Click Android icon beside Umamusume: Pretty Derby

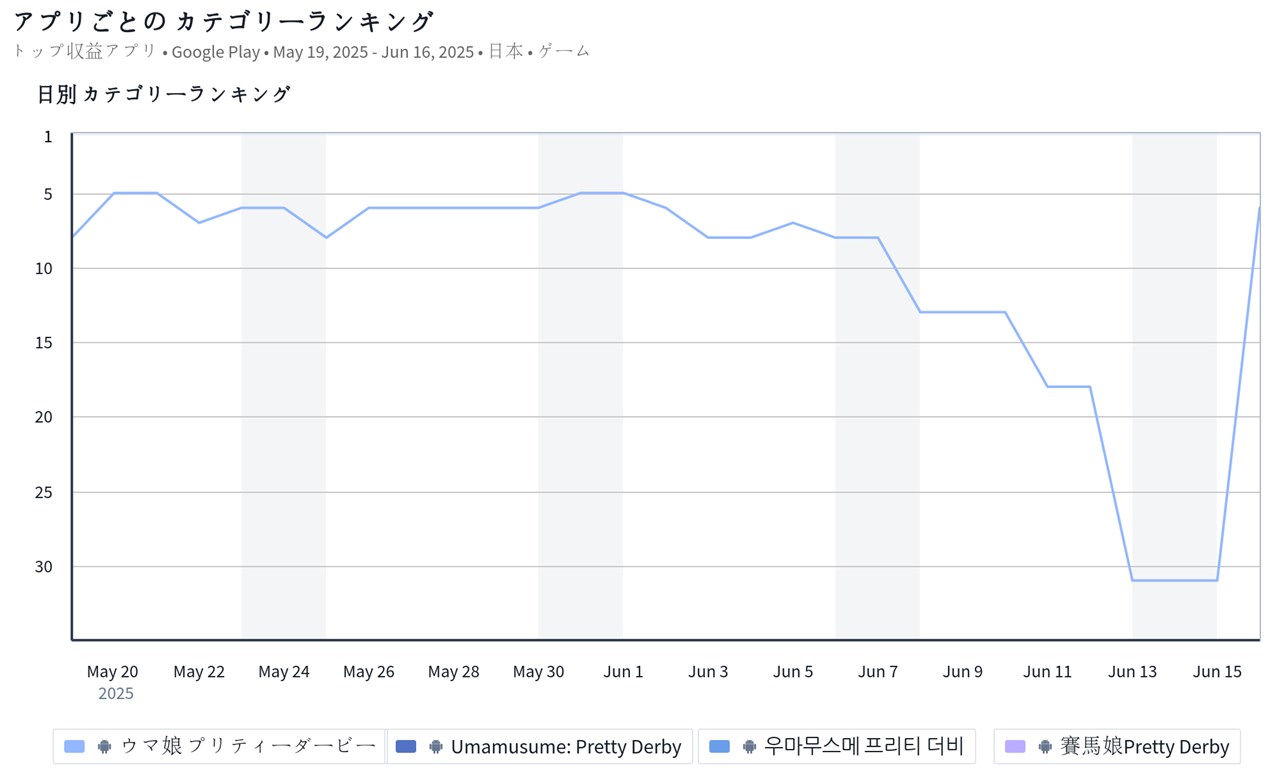coord(436,746)
